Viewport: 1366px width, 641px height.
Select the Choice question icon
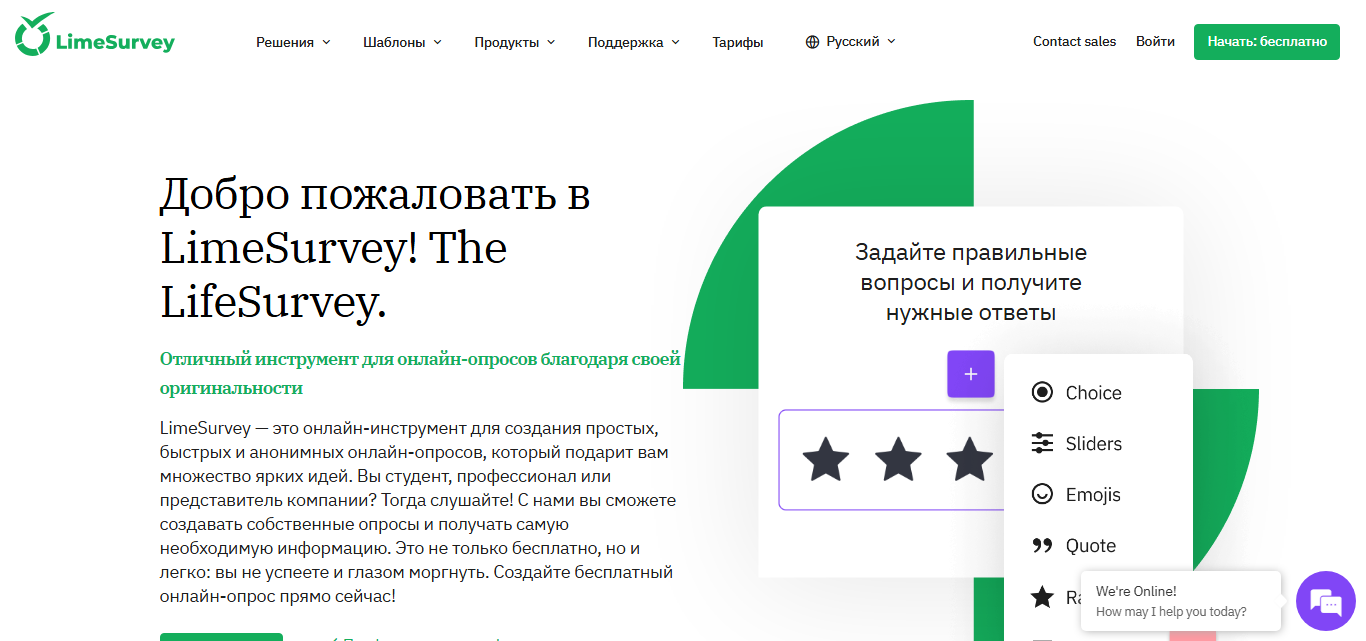[1042, 393]
